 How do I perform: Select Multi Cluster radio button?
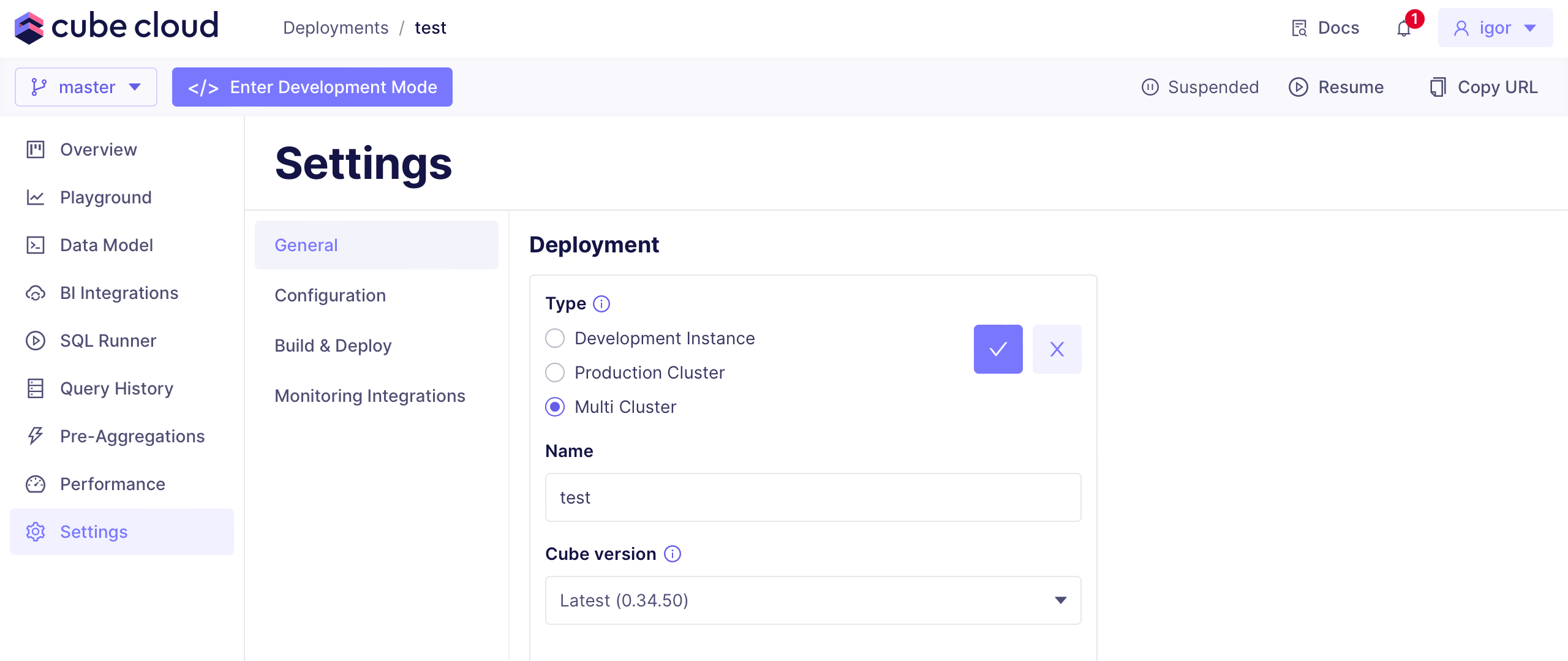click(555, 407)
